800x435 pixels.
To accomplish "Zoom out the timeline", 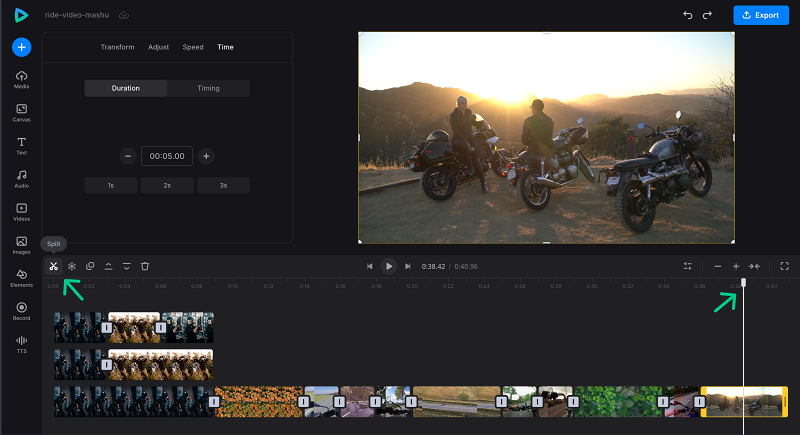I will pyautogui.click(x=718, y=266).
